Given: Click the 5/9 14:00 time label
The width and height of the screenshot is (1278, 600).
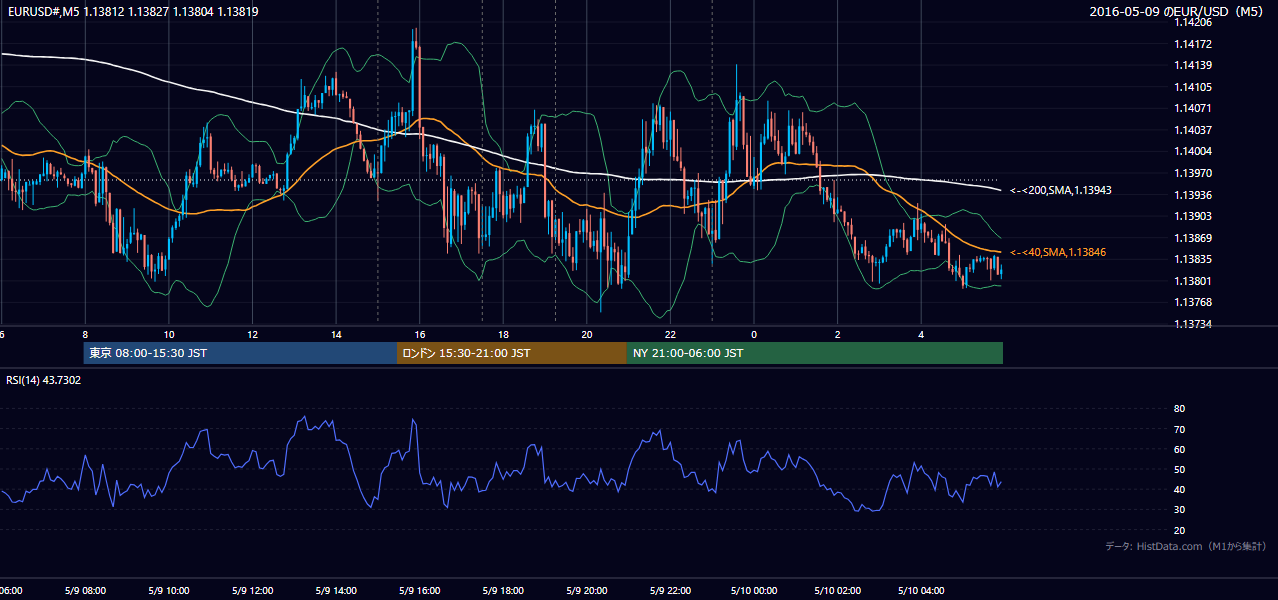Looking at the screenshot, I should pyautogui.click(x=336, y=591).
